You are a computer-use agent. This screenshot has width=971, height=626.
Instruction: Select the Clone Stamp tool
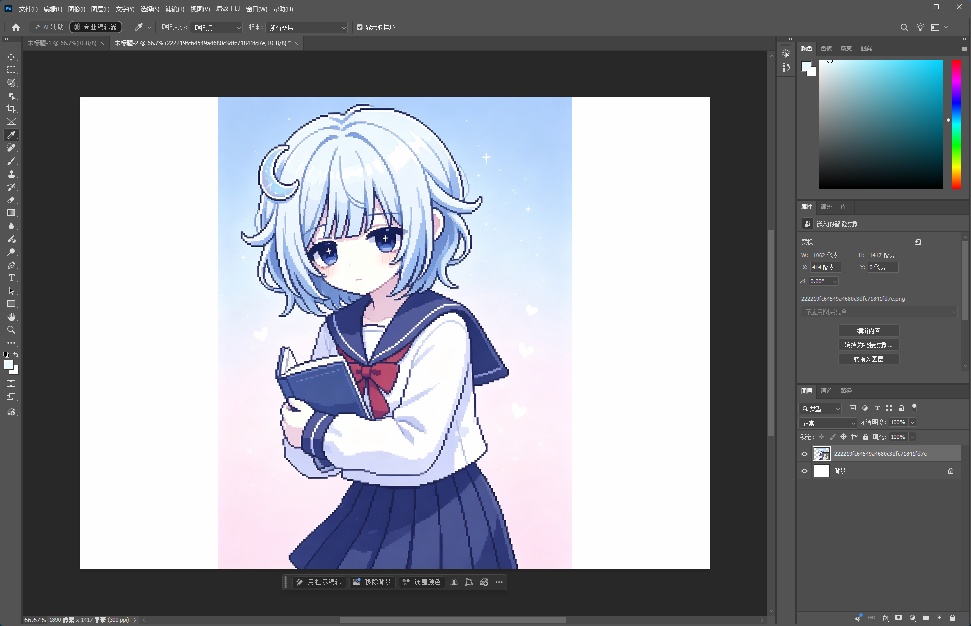pos(11,174)
